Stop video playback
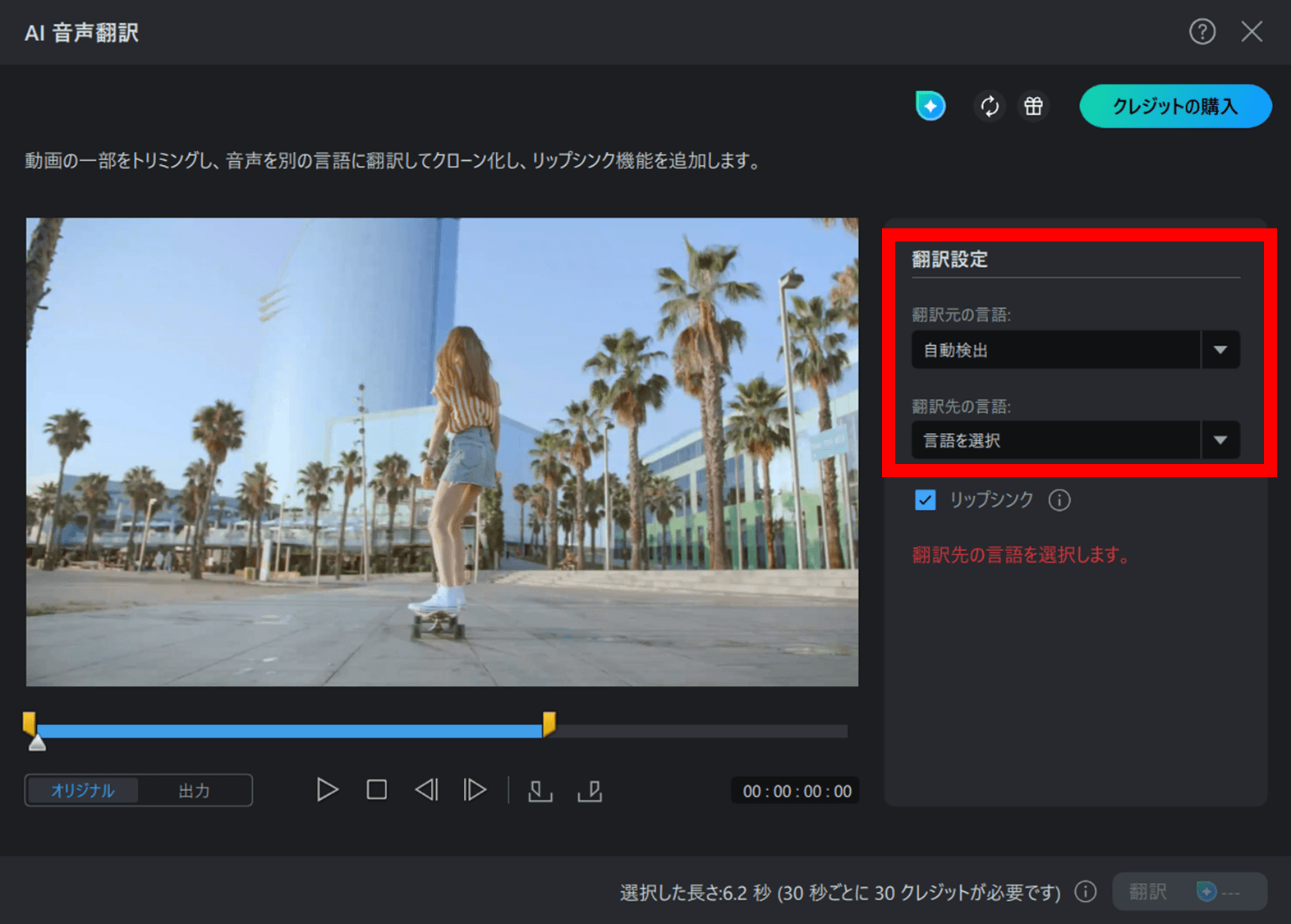The height and width of the screenshot is (924, 1291). coord(377,790)
